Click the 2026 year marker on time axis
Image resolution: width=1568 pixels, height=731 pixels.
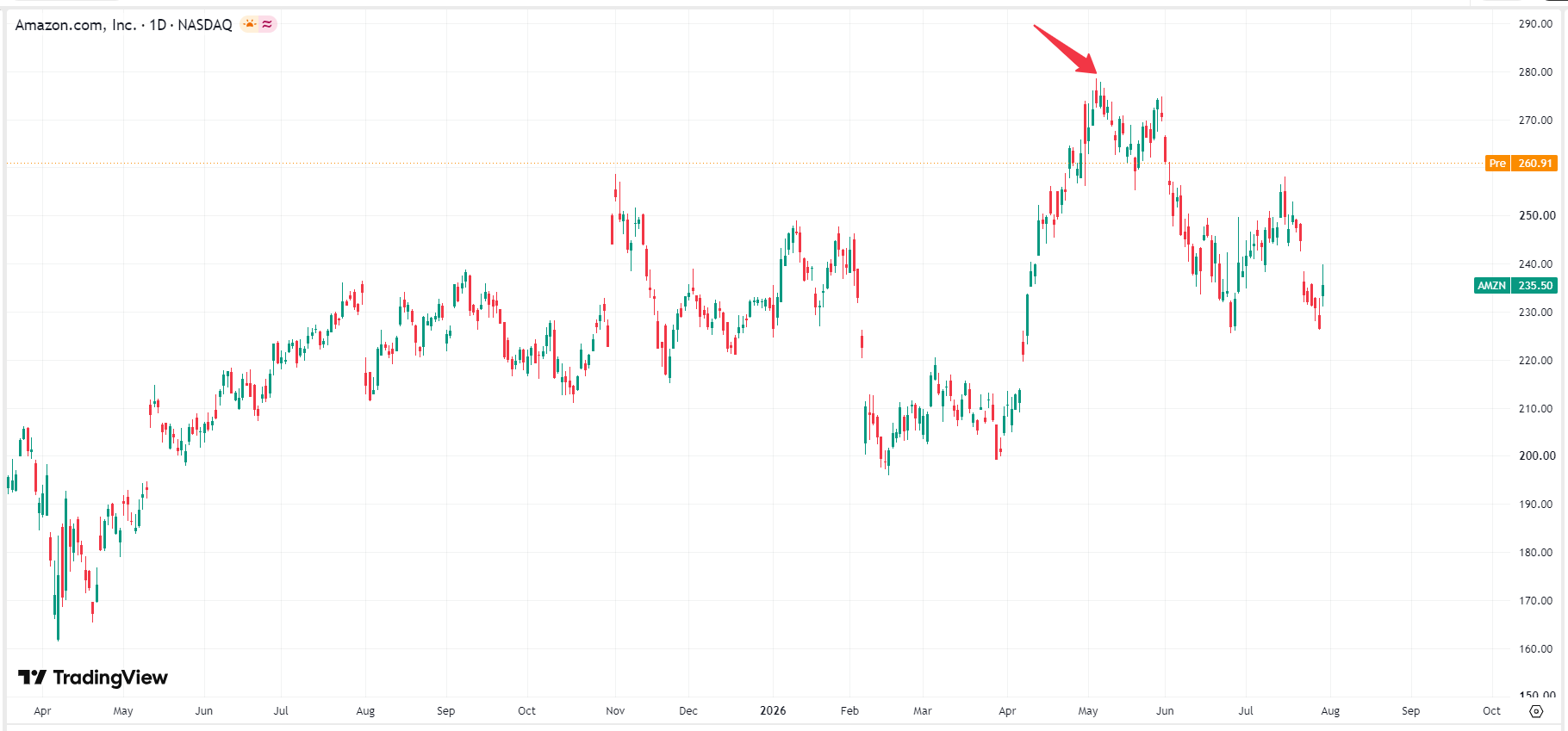[x=773, y=710]
